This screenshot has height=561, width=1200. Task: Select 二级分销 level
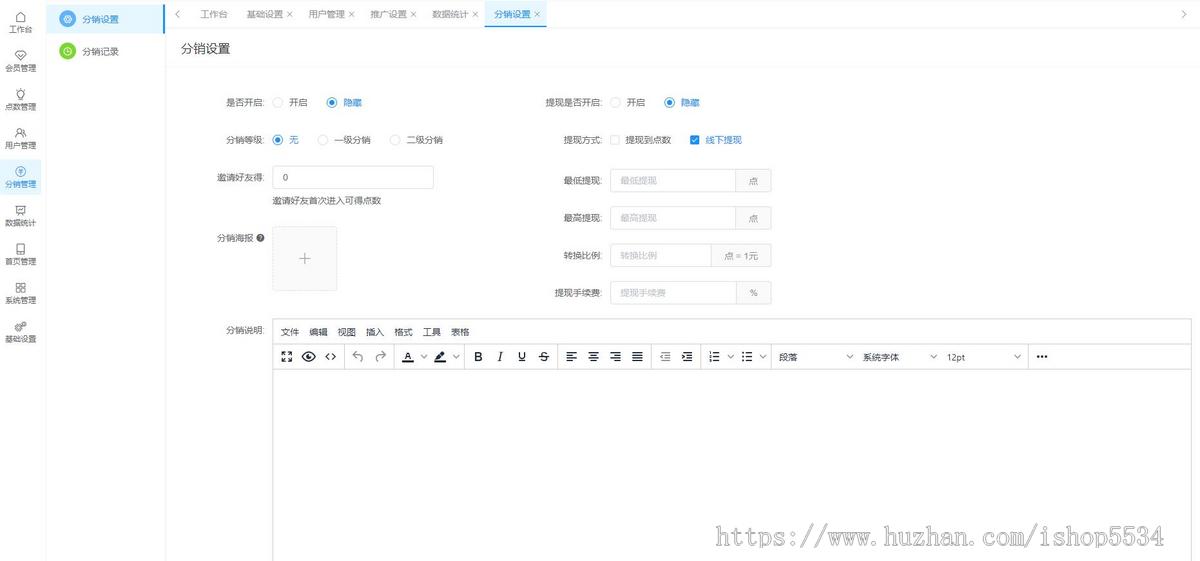point(416,140)
